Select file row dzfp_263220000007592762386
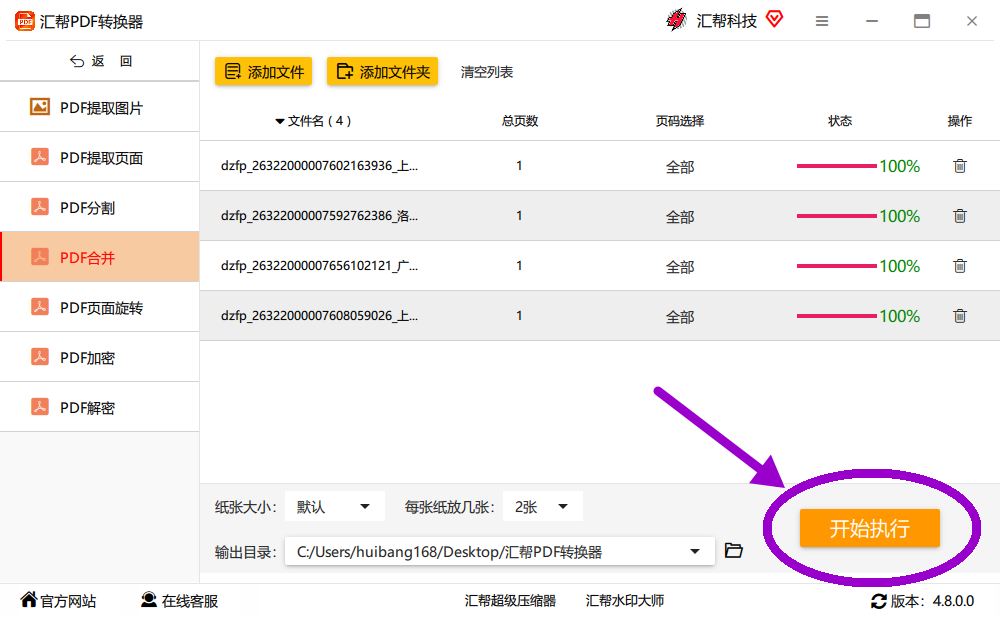1000x617 pixels. (599, 216)
